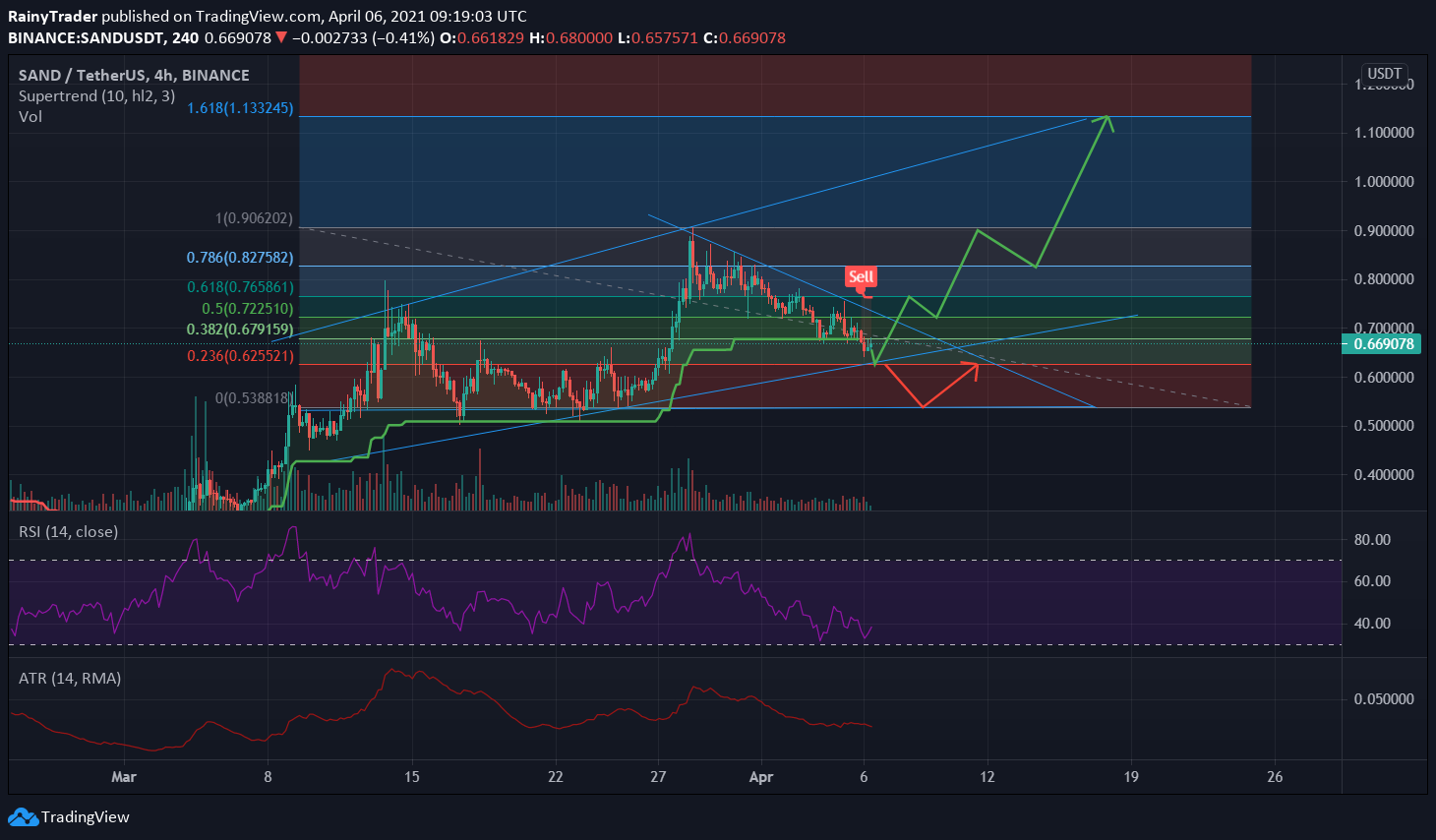Open the RainyTrader author name
This screenshot has width=1436, height=840.
coord(53,17)
